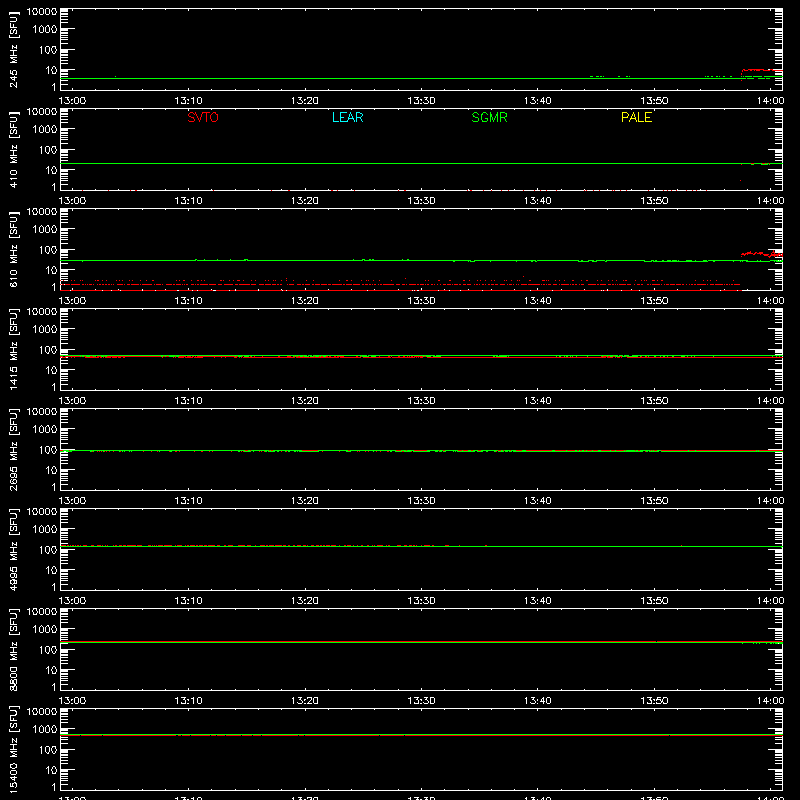Click the 13:30 time label under the 245 MHz panel
Screen dimensions: 800x800
pos(421,101)
